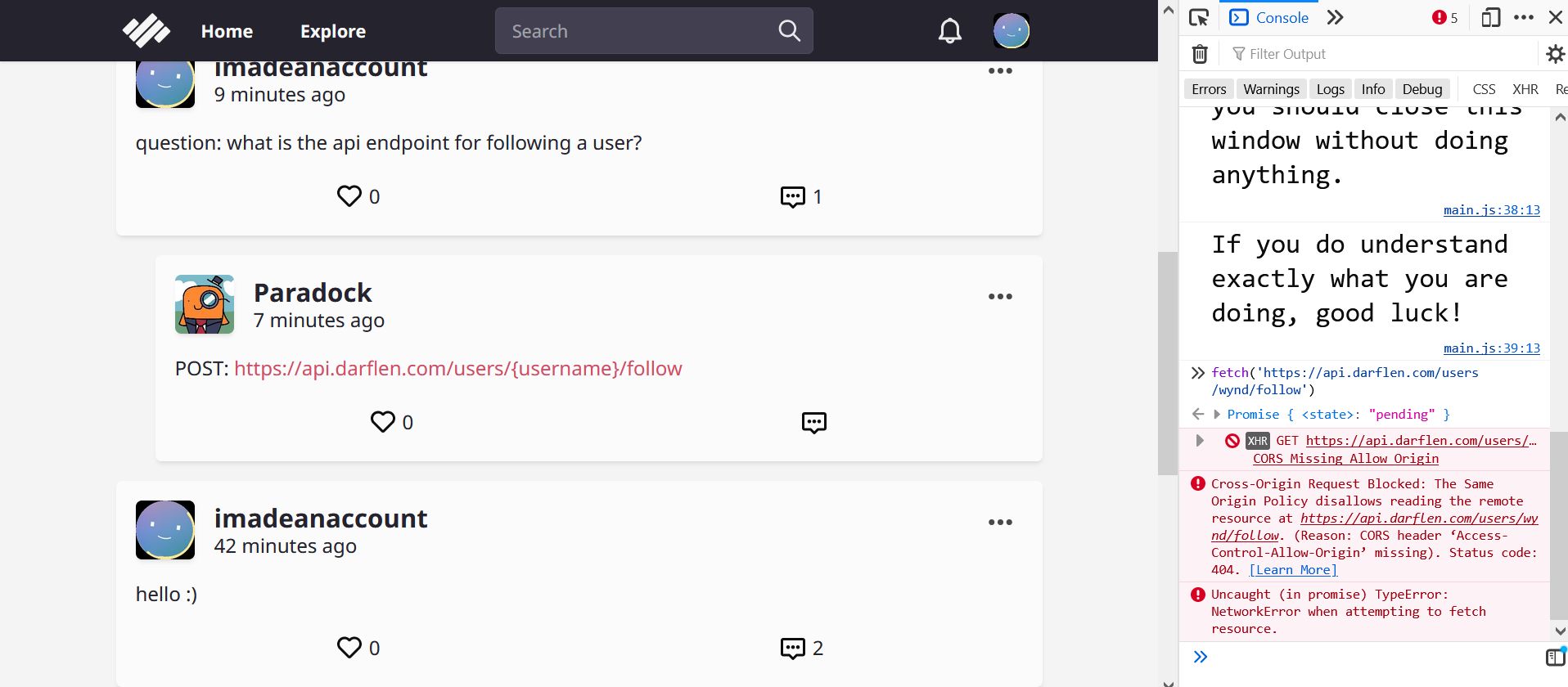Click Paradock's avatar

205,304
